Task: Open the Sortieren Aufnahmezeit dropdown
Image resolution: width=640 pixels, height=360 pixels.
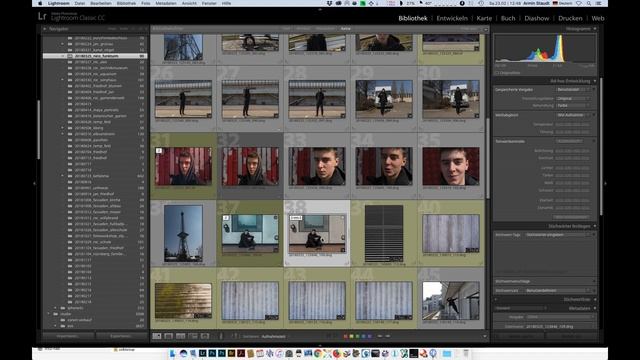Action: tap(273, 336)
